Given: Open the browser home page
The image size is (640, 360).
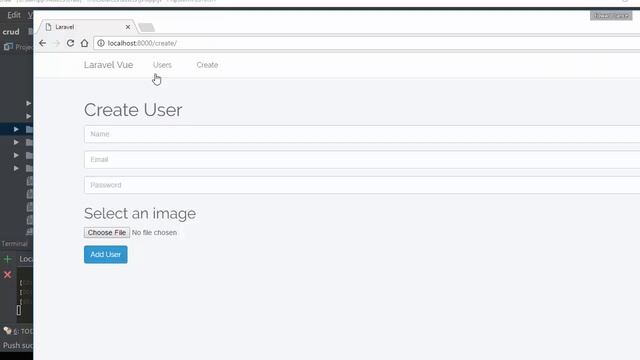Looking at the screenshot, I should point(84,43).
